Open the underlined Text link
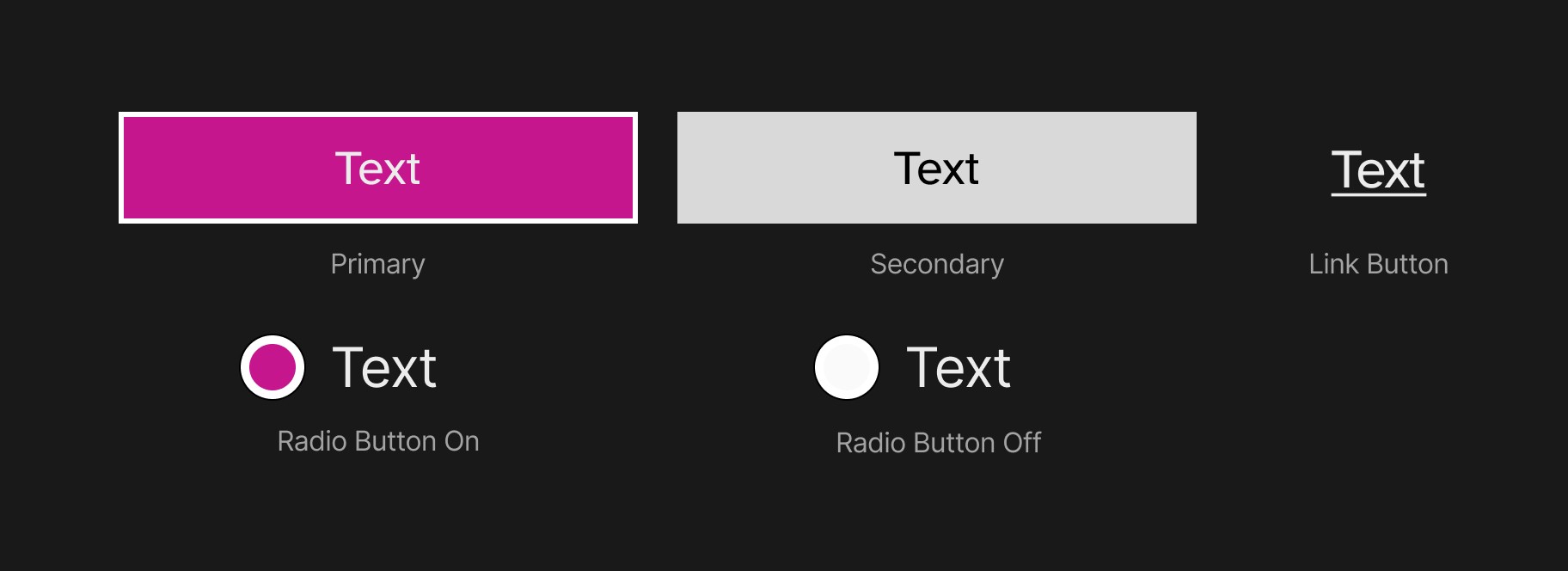1568x571 pixels. [x=1379, y=170]
